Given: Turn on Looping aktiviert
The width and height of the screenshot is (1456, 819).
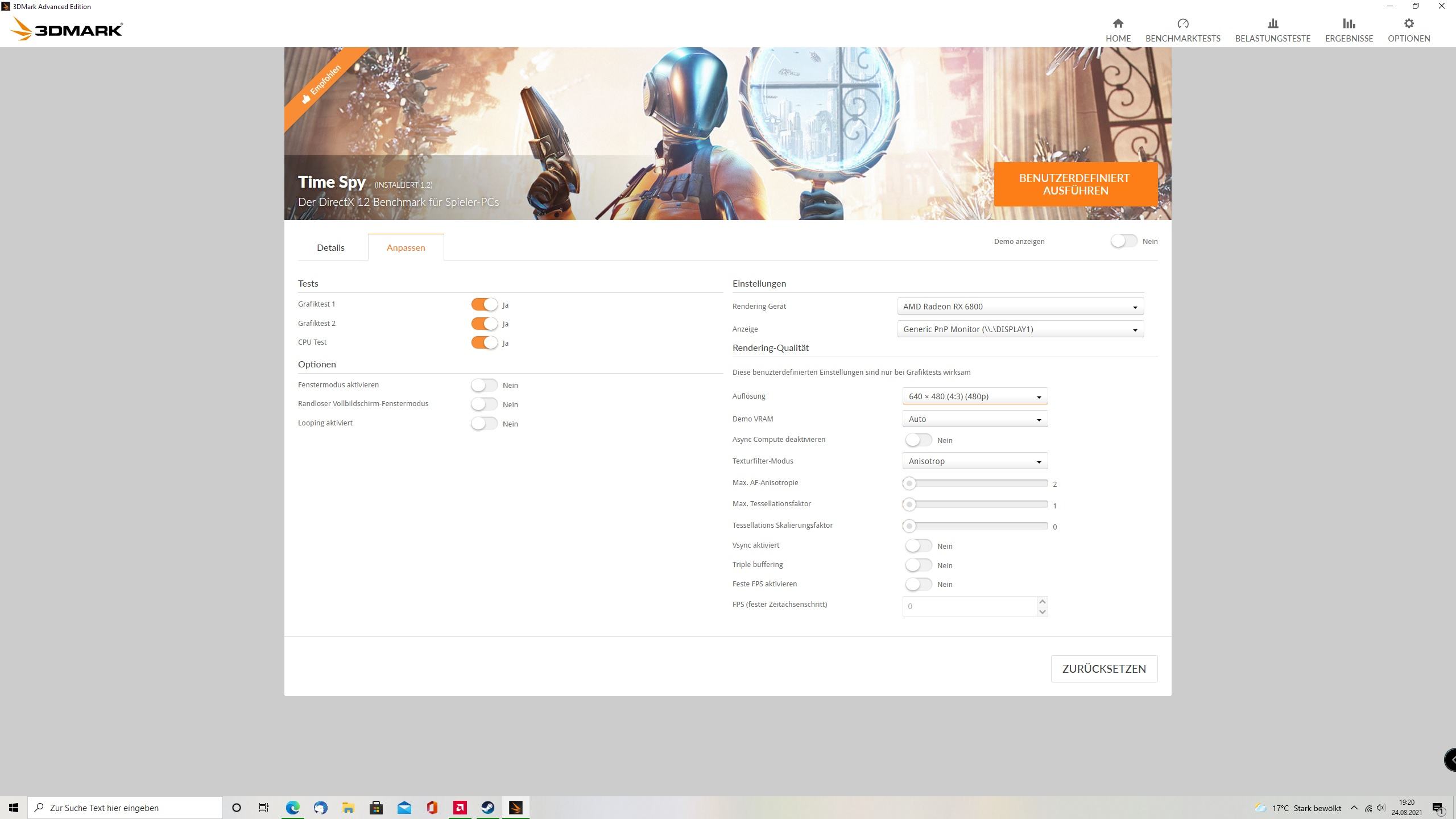Looking at the screenshot, I should (x=484, y=423).
